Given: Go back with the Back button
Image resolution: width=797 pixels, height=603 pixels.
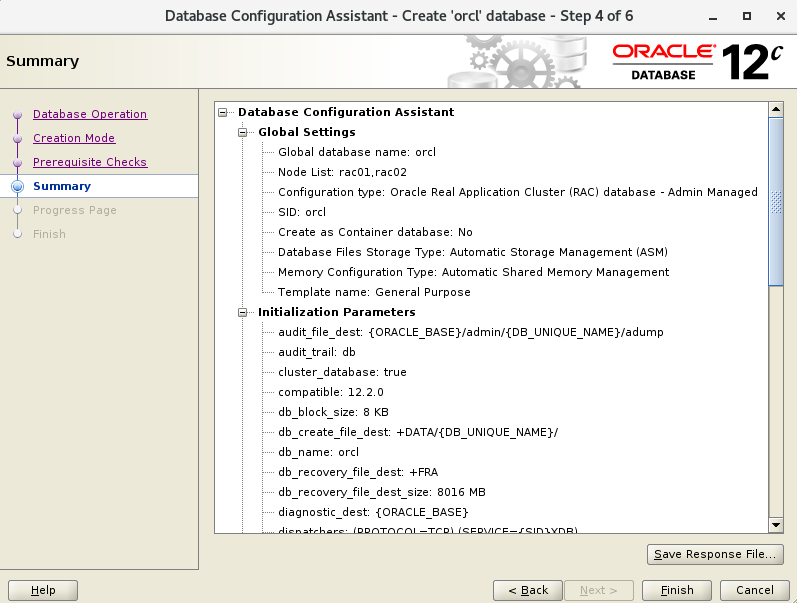Looking at the screenshot, I should [x=528, y=590].
